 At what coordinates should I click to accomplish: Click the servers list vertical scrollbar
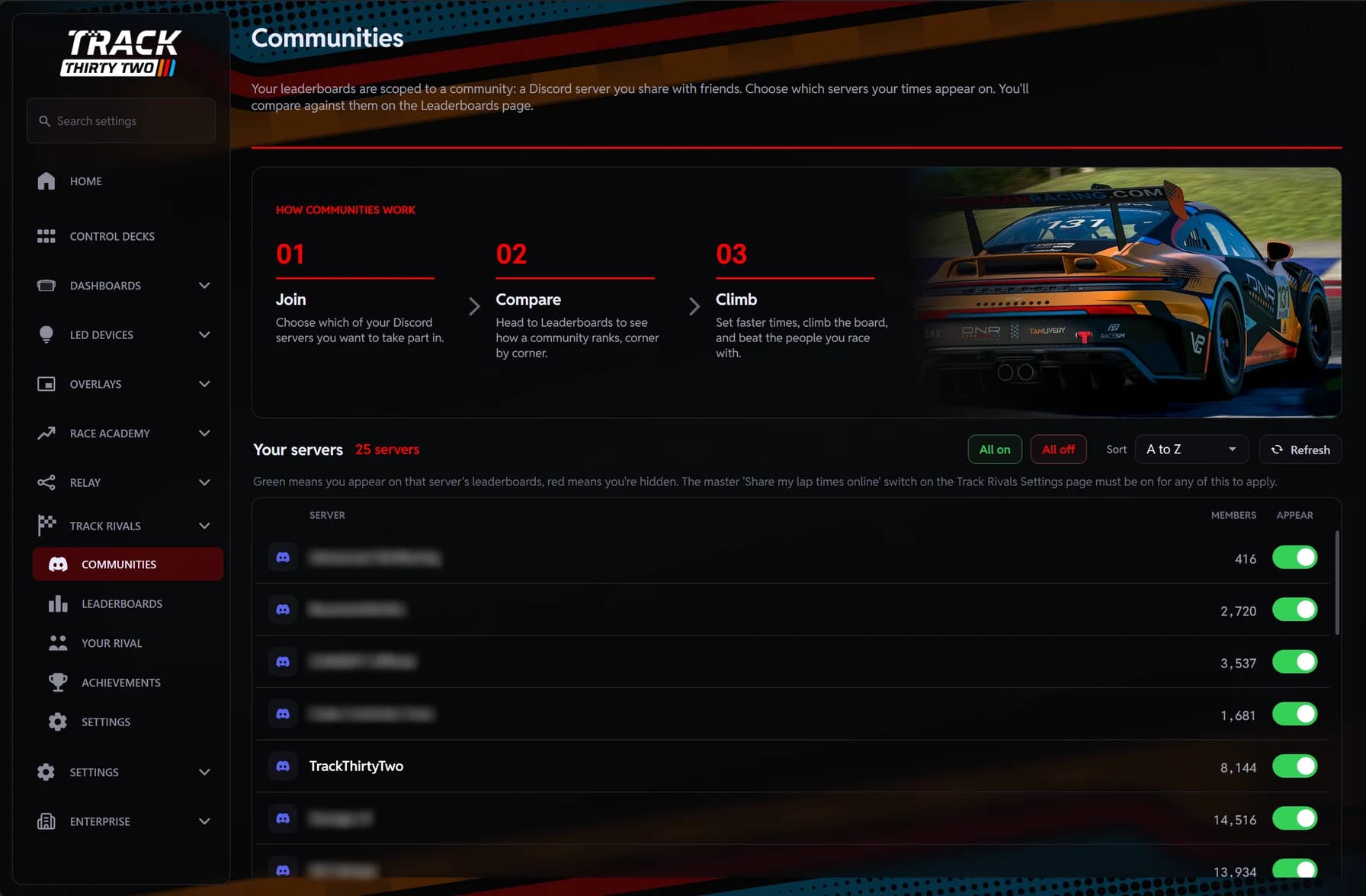[x=1337, y=583]
